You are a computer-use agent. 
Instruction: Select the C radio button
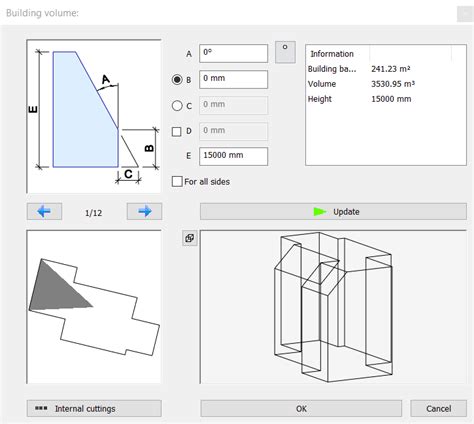pos(177,106)
